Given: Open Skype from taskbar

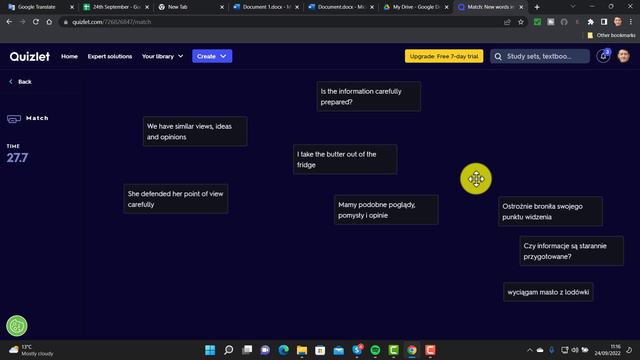Looking at the screenshot, I should 357,350.
